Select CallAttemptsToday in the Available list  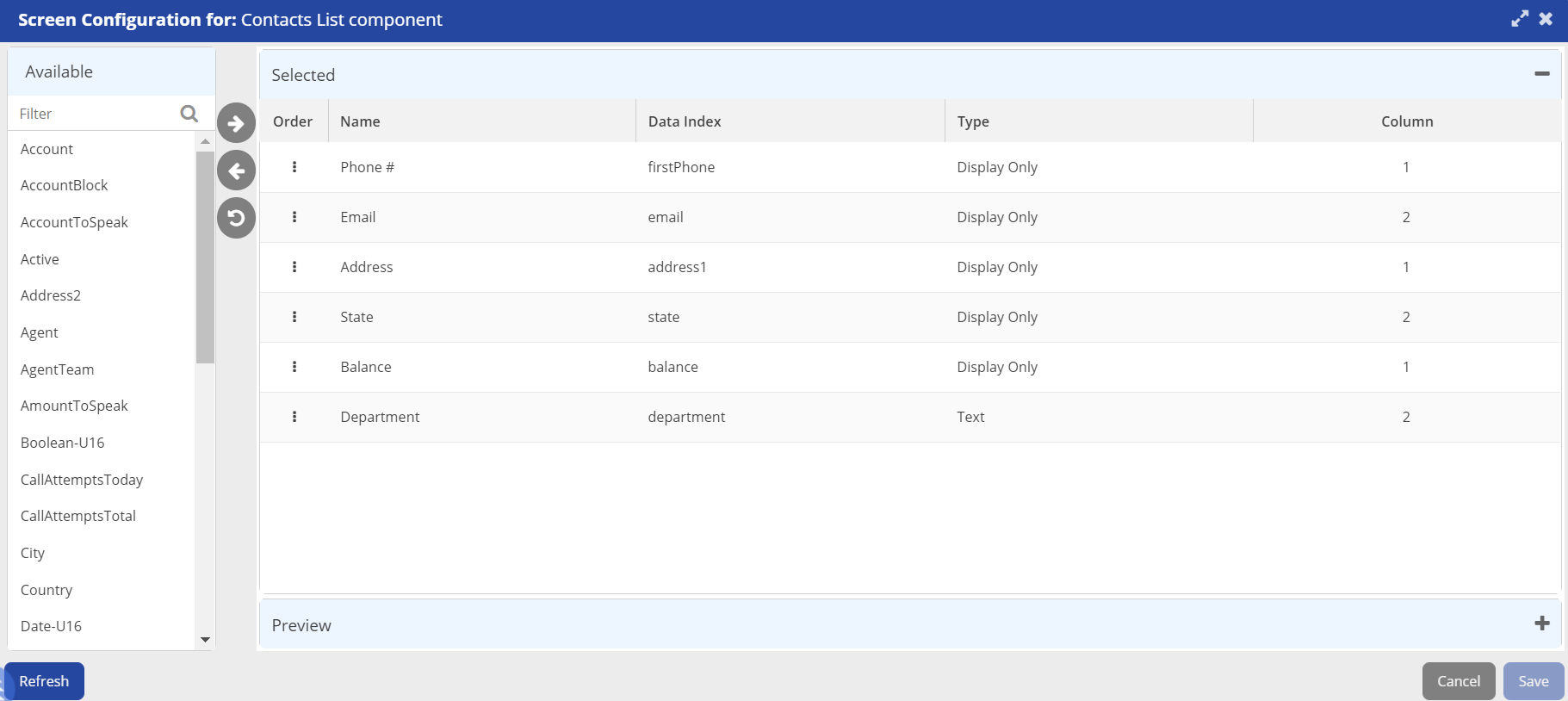(x=82, y=480)
